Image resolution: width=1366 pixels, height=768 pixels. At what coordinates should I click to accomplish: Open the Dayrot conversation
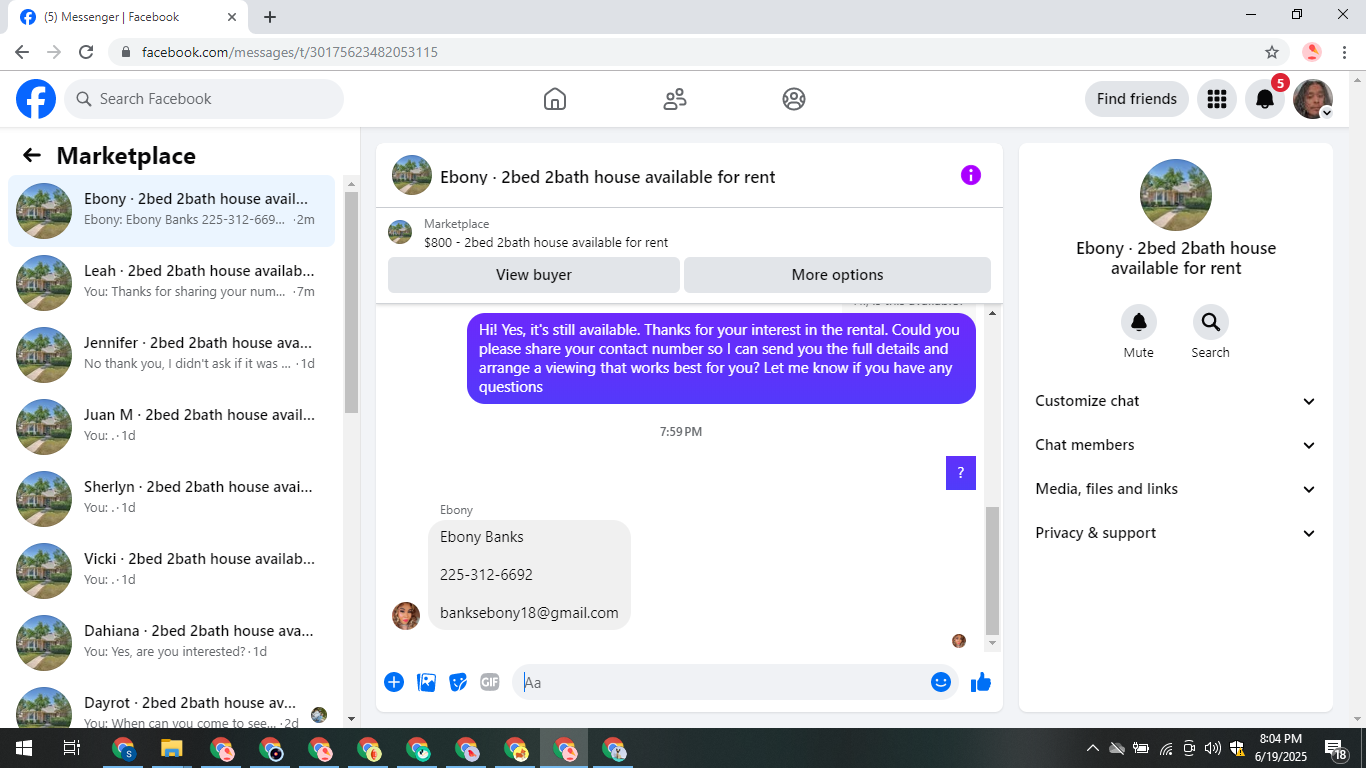point(171,705)
